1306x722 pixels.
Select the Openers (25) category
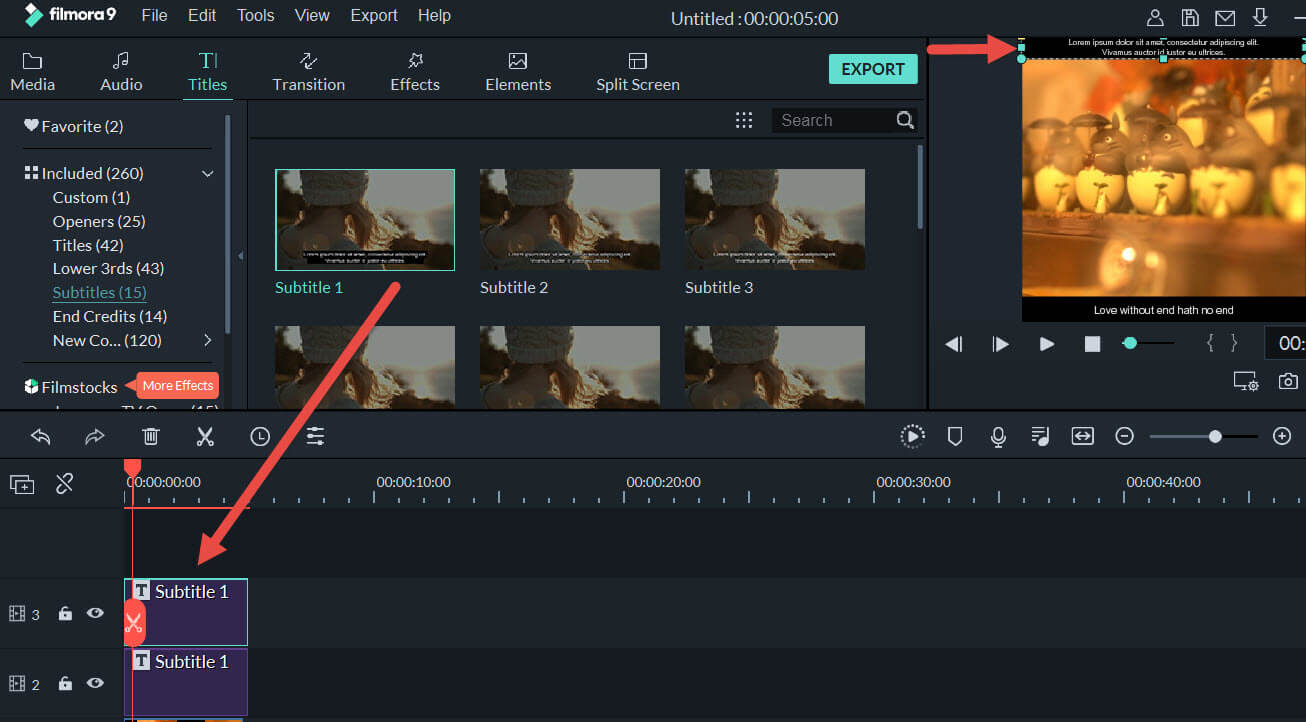click(x=99, y=221)
